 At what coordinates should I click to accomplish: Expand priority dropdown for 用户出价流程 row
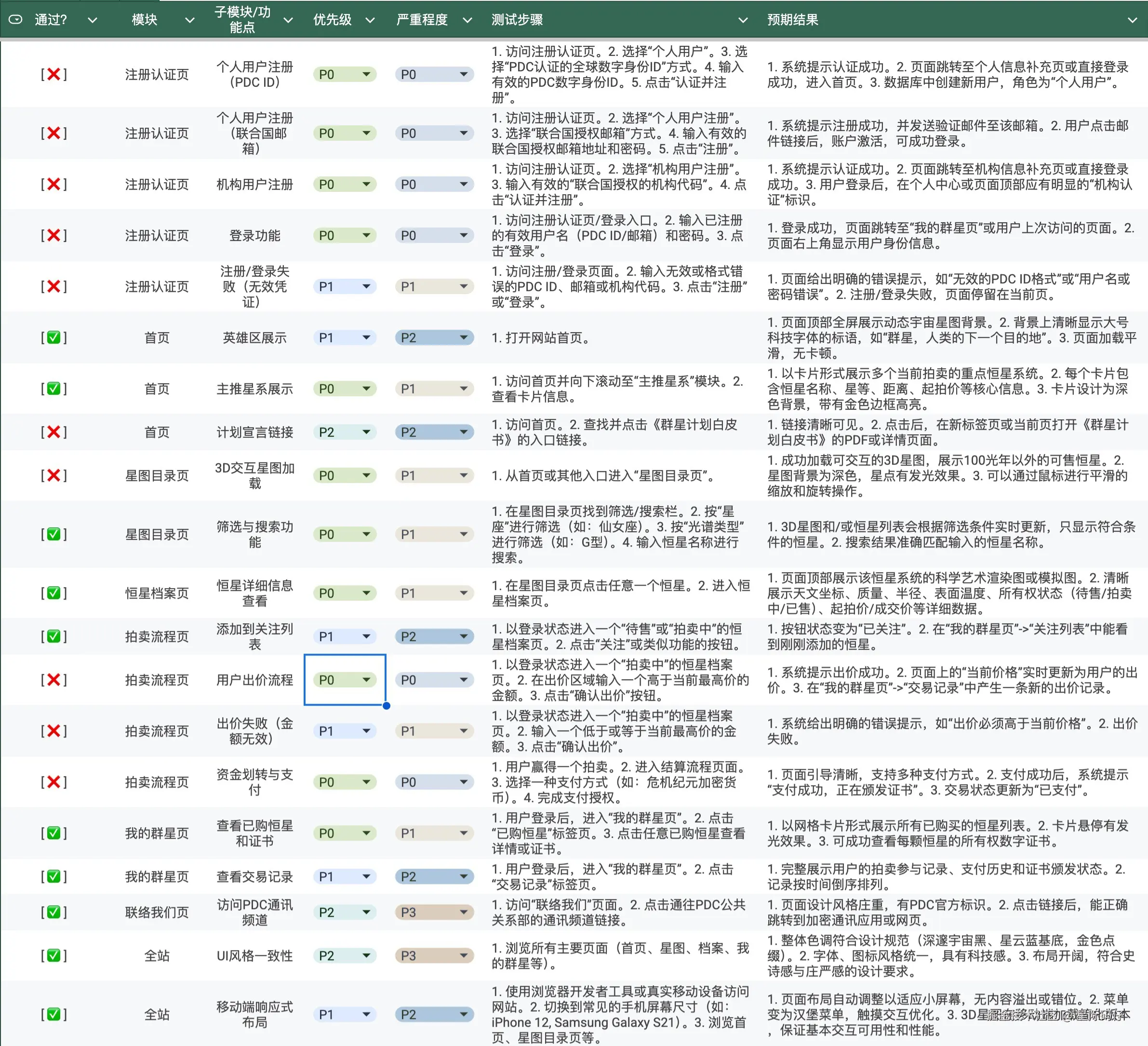pyautogui.click(x=366, y=680)
